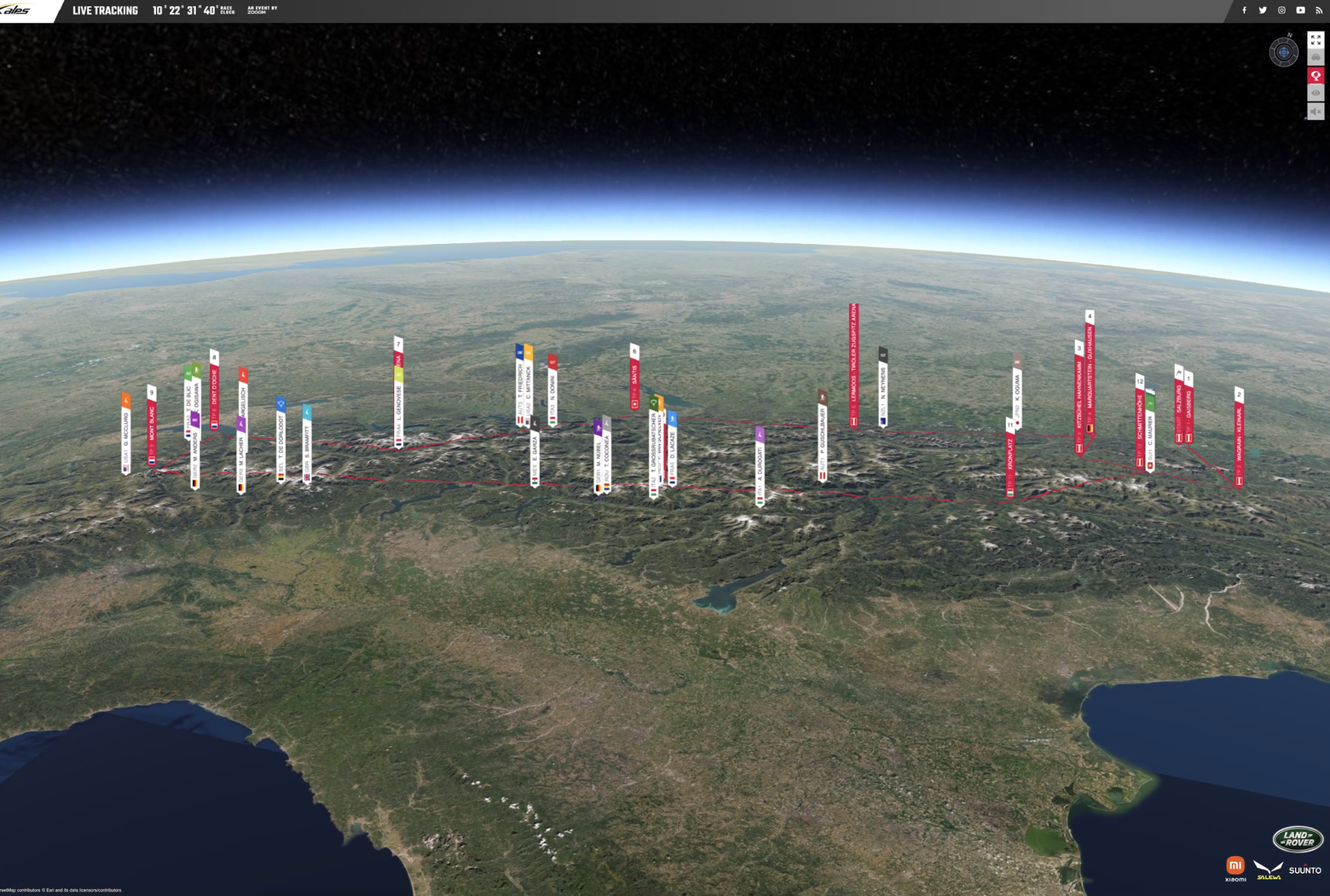
Task: Select athlete marker N. Neynens NZL1
Action: 883,386
